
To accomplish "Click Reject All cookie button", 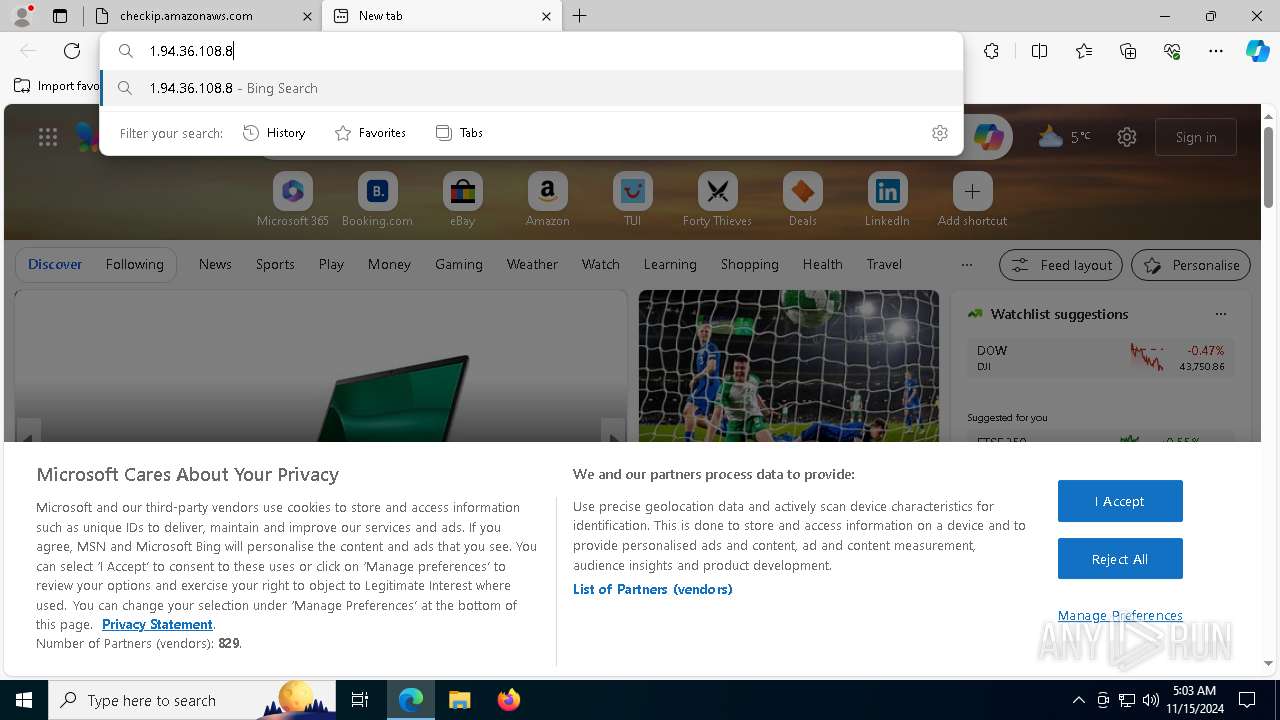I will [x=1120, y=559].
